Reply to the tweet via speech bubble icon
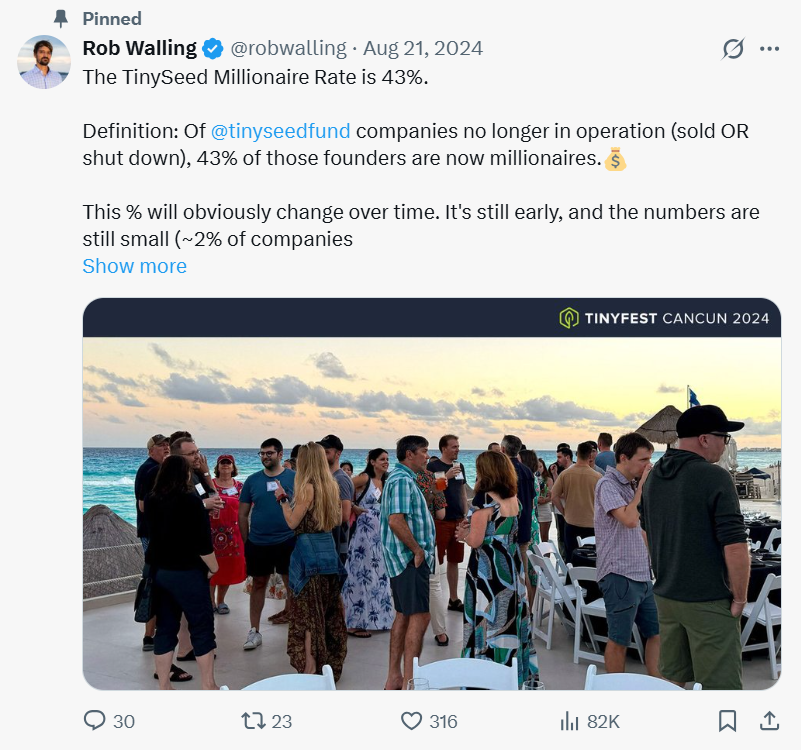Screen dimensions: 801x750 [95, 720]
